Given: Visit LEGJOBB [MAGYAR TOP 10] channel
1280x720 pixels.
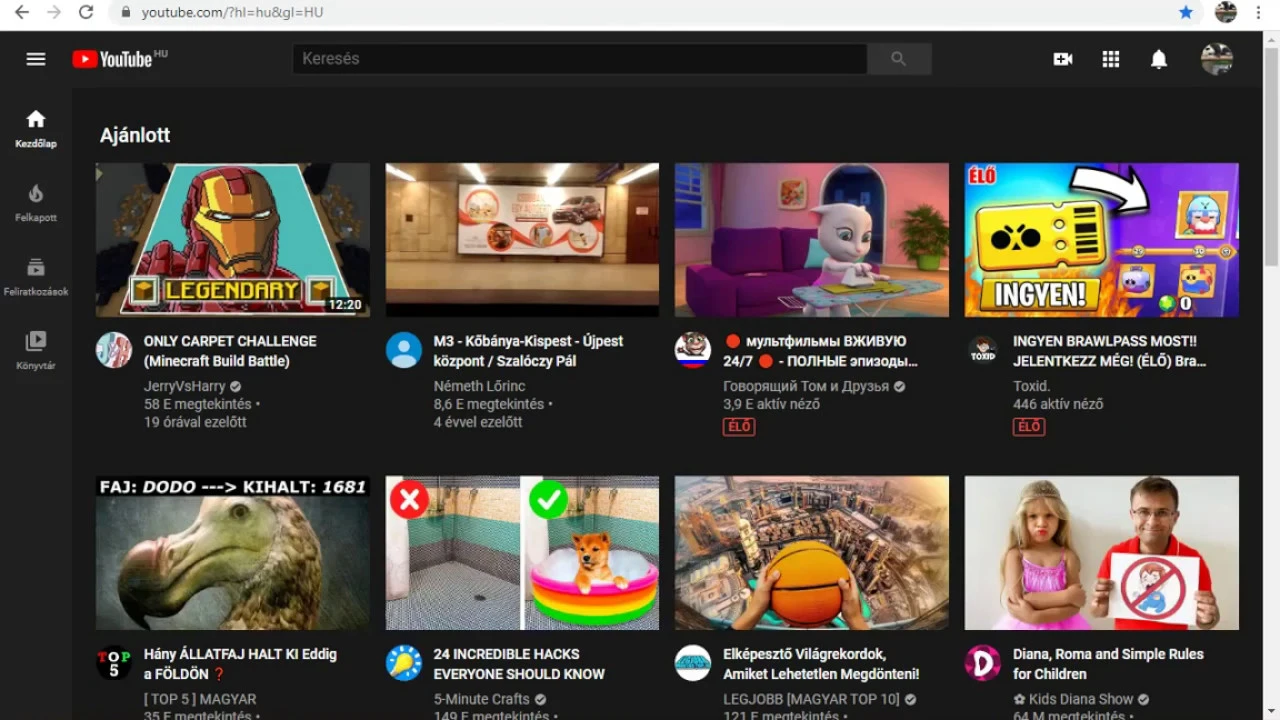Looking at the screenshot, I should (x=811, y=699).
